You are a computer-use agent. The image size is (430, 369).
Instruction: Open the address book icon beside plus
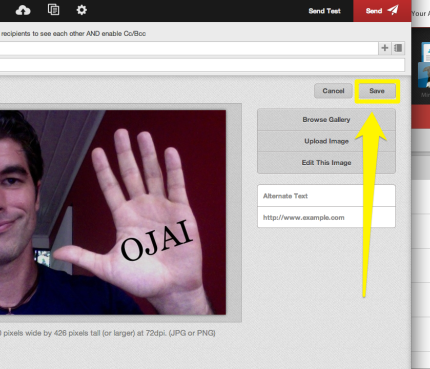pyautogui.click(x=398, y=48)
